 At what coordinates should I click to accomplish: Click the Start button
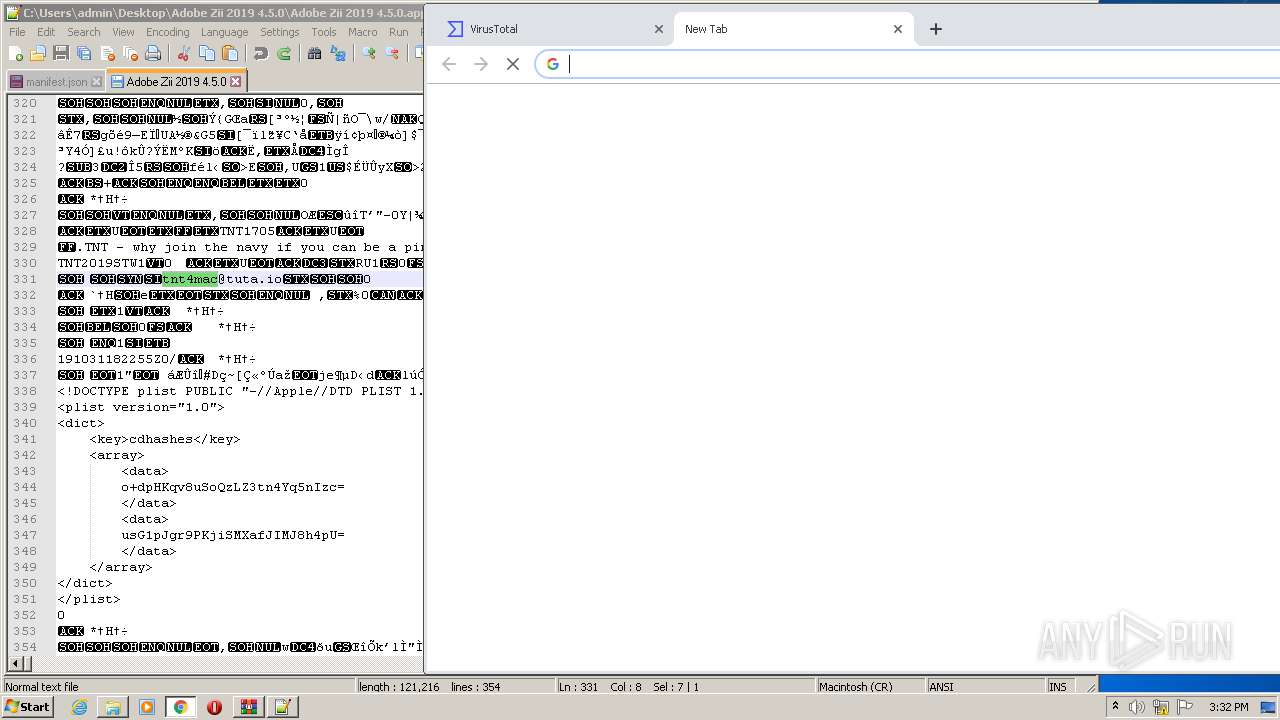pyautogui.click(x=28, y=707)
